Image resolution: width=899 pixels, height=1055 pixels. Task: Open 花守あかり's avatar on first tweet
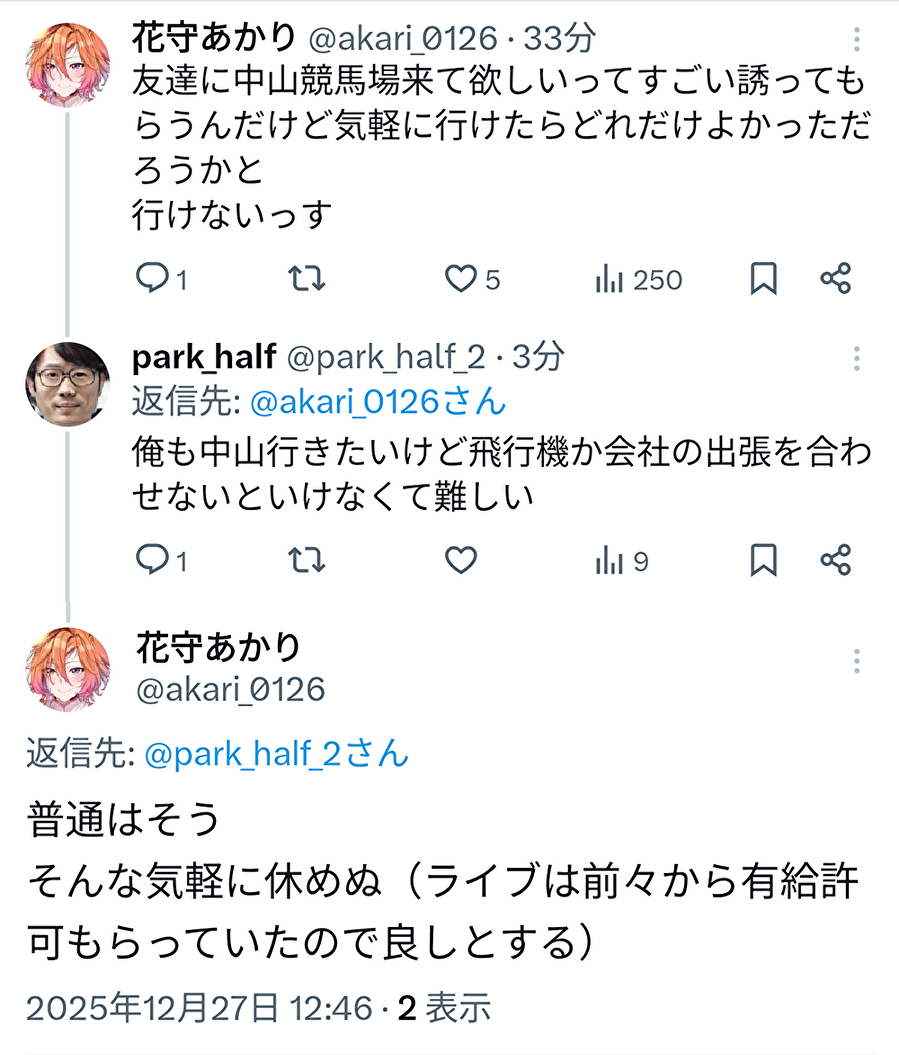click(x=67, y=64)
